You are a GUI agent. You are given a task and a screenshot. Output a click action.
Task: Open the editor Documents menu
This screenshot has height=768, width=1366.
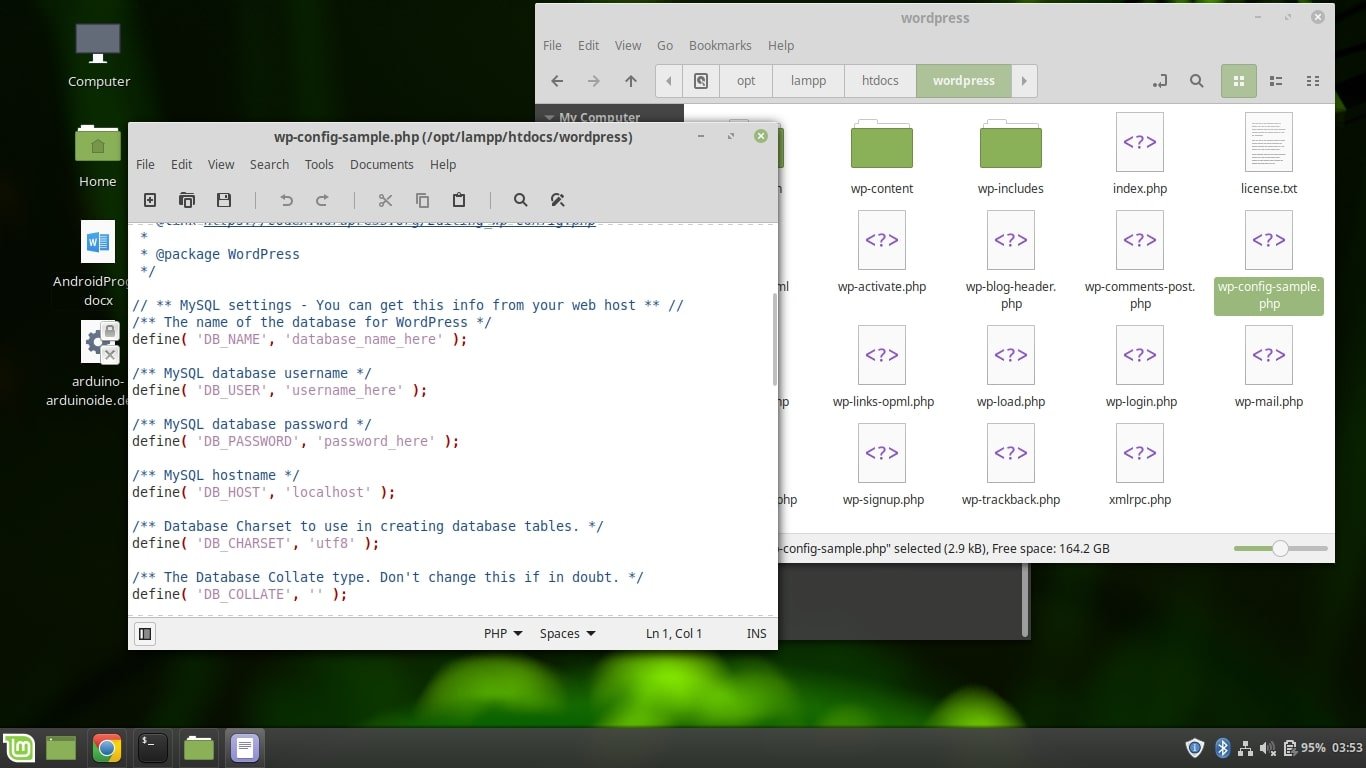click(x=381, y=164)
